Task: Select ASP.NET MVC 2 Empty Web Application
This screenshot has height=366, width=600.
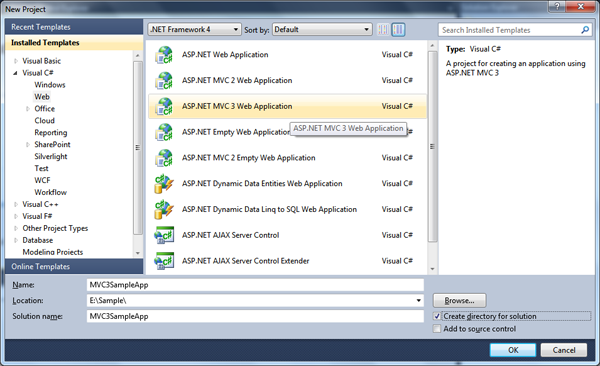Action: coord(287,158)
